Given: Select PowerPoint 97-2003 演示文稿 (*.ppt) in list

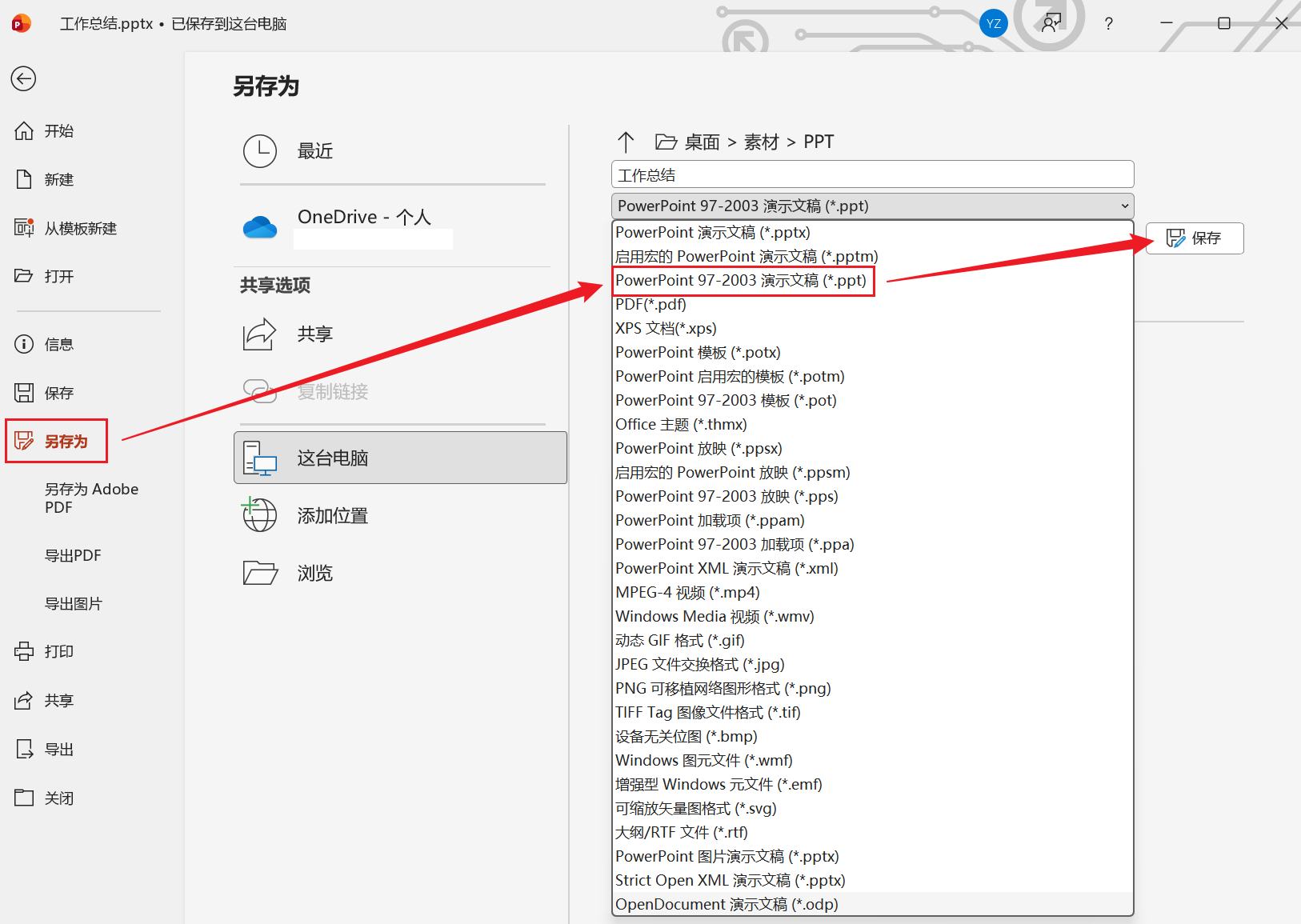Looking at the screenshot, I should click(872, 280).
